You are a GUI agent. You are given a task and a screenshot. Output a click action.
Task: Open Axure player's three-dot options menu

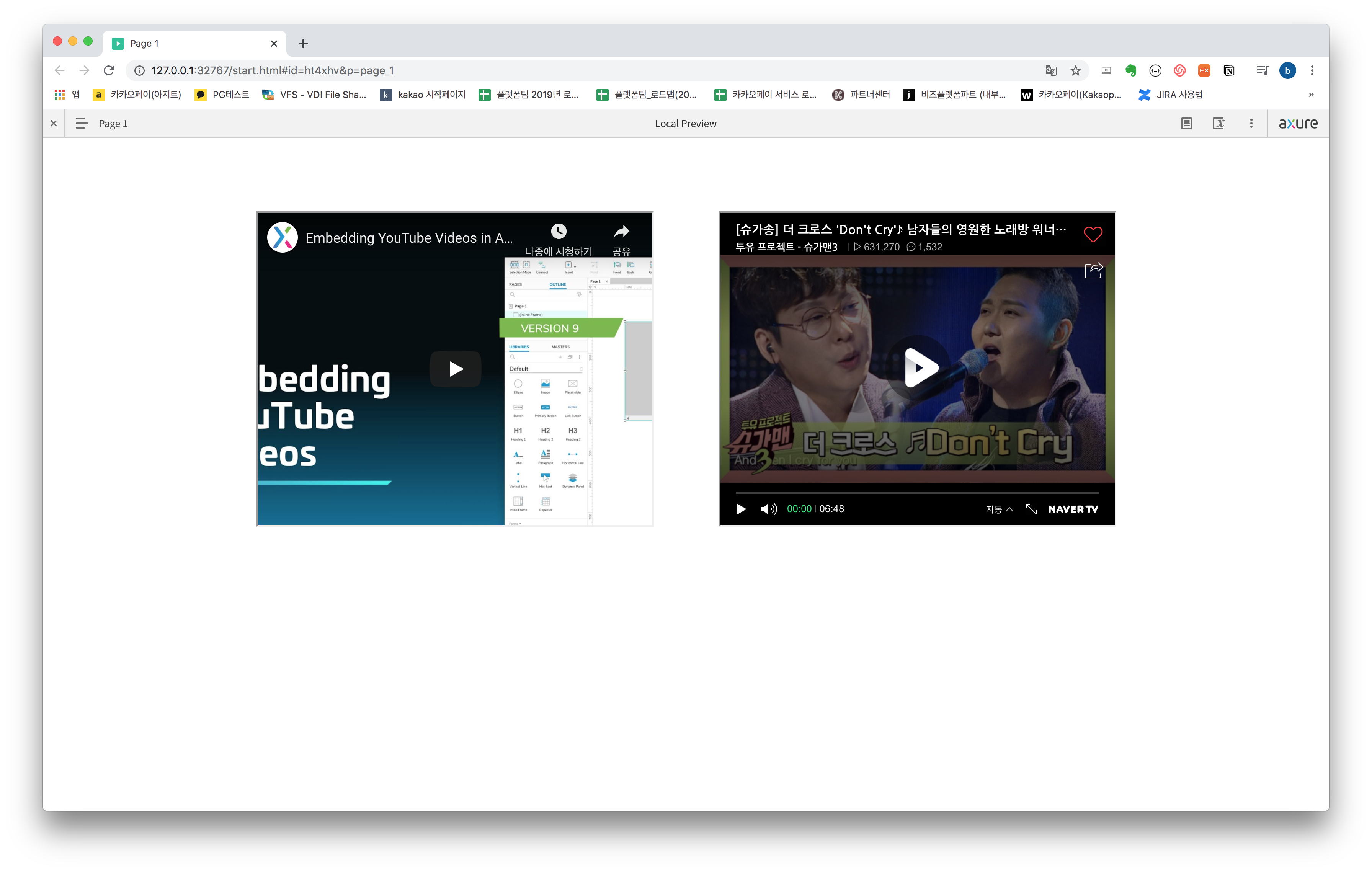[1251, 124]
